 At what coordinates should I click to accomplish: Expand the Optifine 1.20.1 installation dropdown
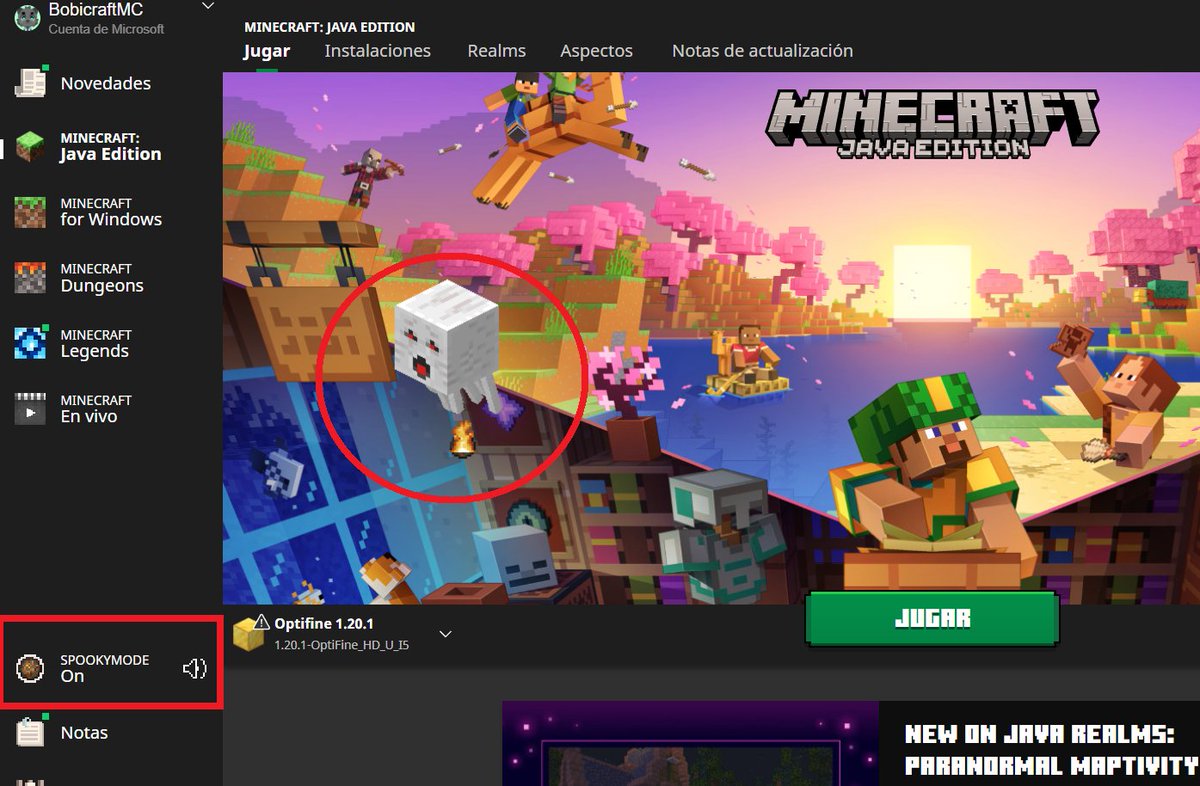[x=446, y=634]
